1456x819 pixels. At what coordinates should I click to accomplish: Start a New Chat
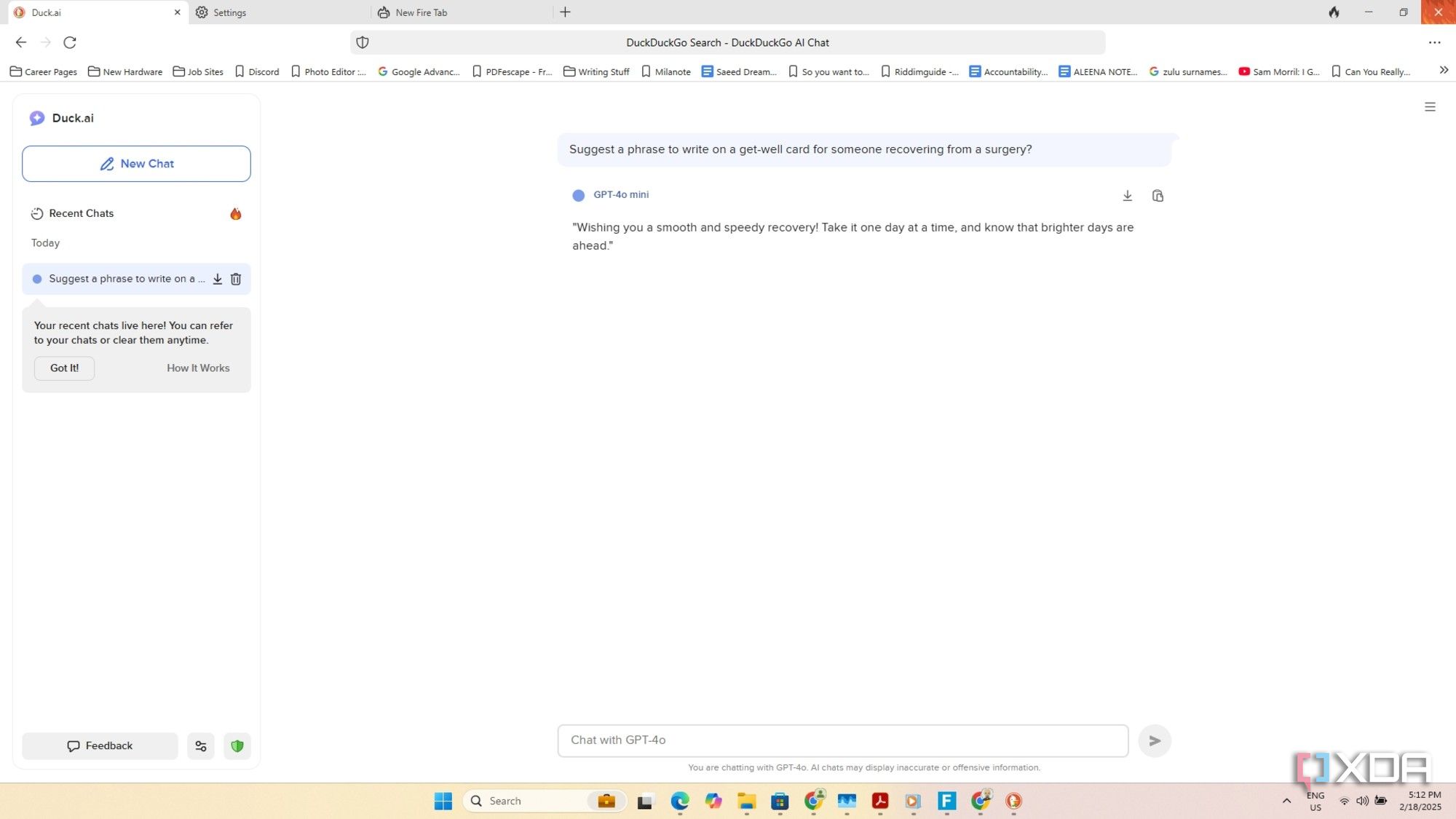click(136, 164)
